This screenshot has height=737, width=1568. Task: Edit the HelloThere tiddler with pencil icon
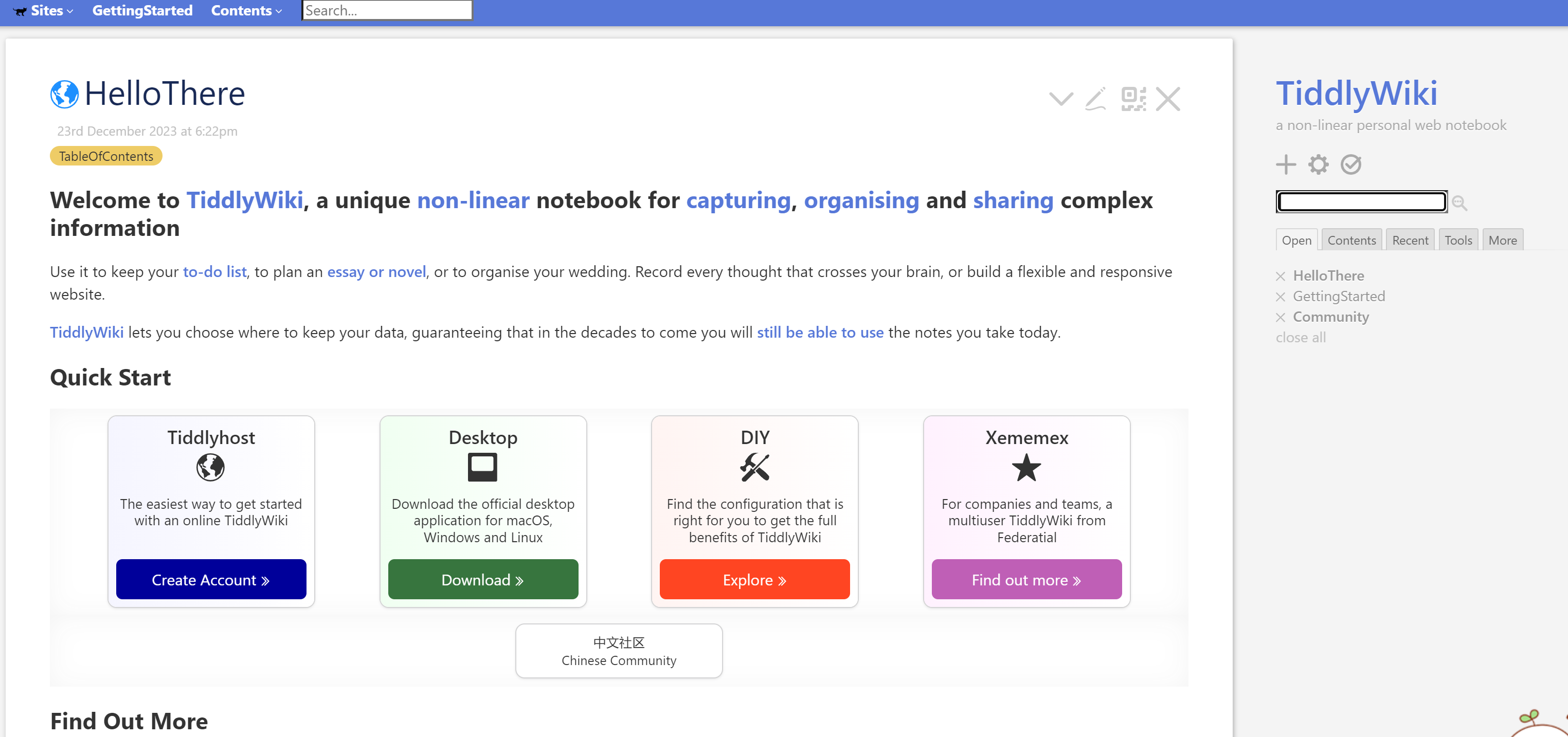1096,99
